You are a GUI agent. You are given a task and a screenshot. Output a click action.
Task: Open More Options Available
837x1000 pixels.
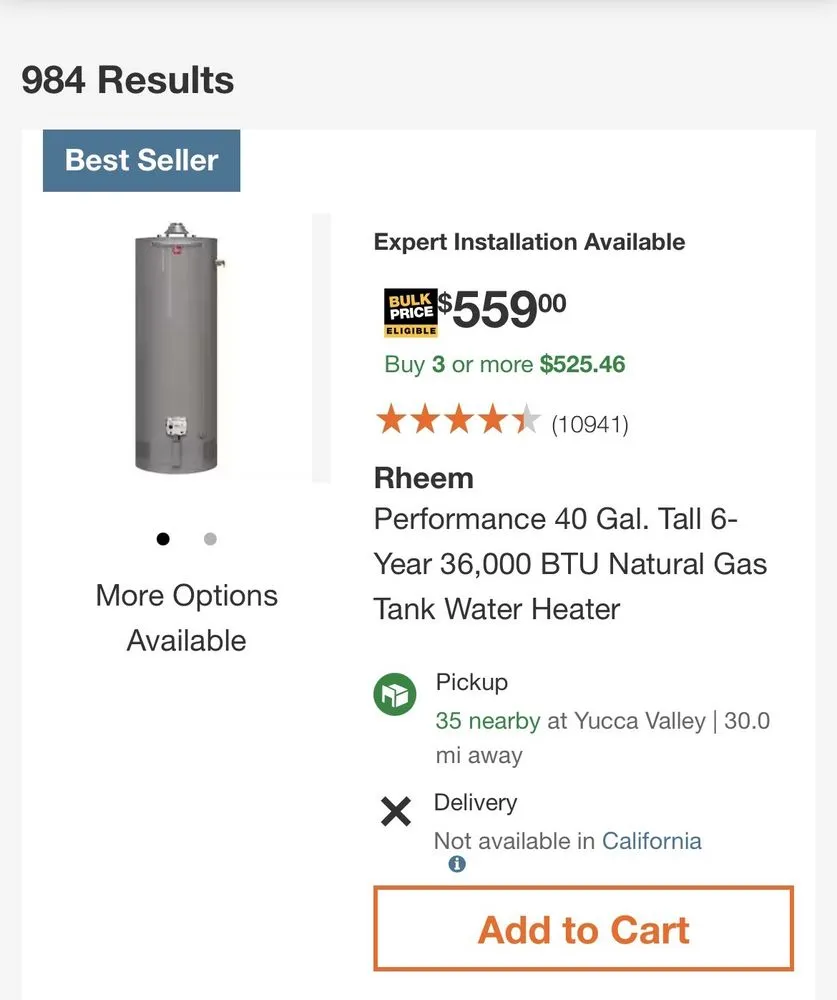[x=186, y=617]
